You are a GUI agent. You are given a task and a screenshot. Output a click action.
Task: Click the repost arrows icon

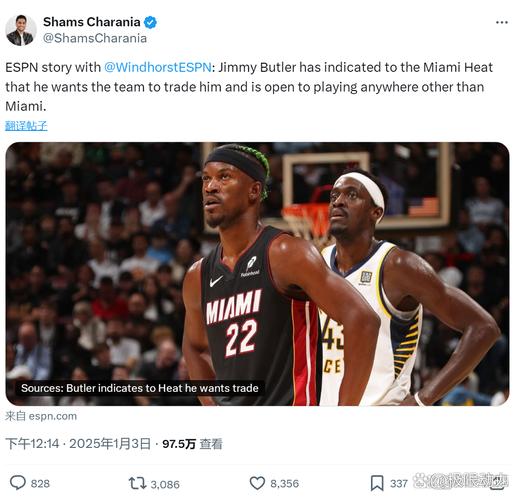tap(137, 483)
